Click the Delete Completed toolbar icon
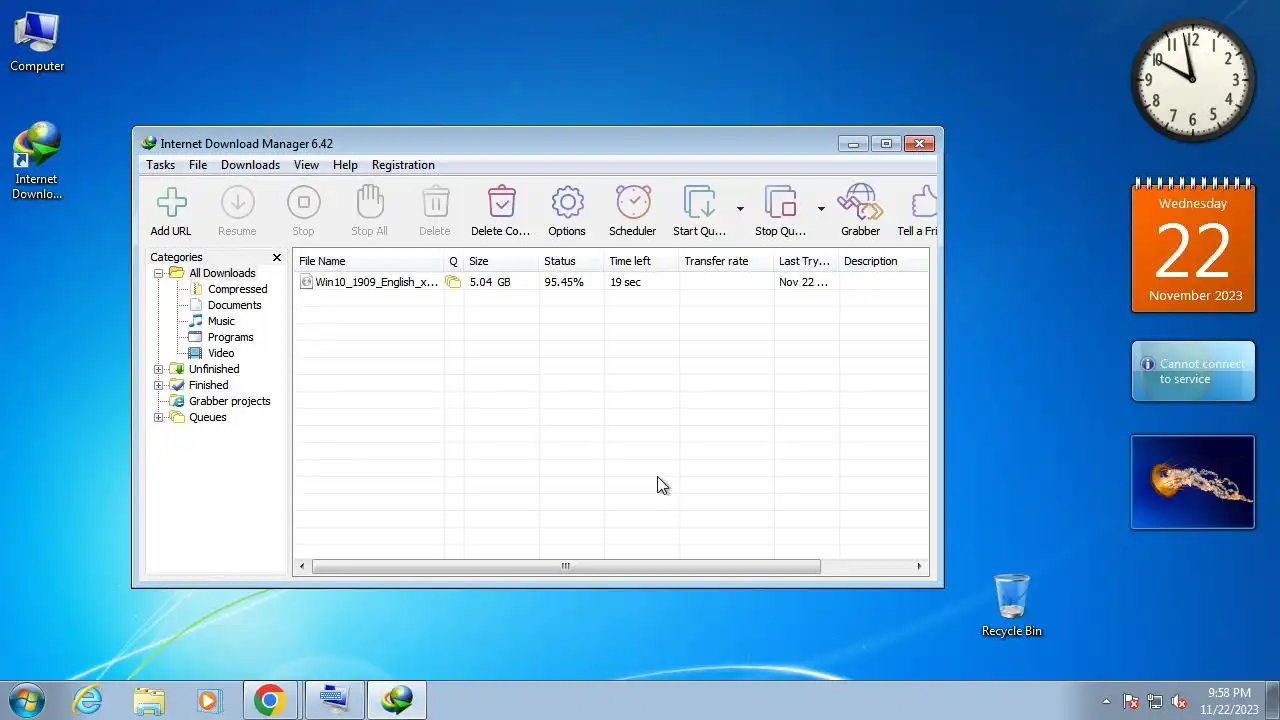 click(x=501, y=203)
